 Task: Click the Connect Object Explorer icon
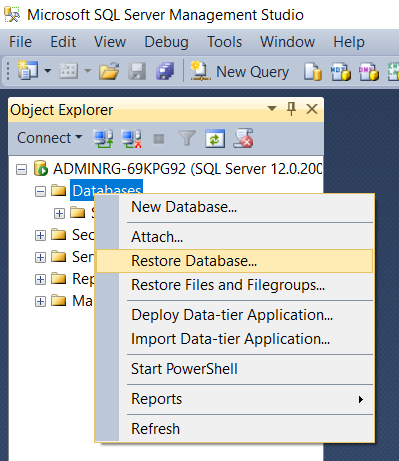pos(103,138)
